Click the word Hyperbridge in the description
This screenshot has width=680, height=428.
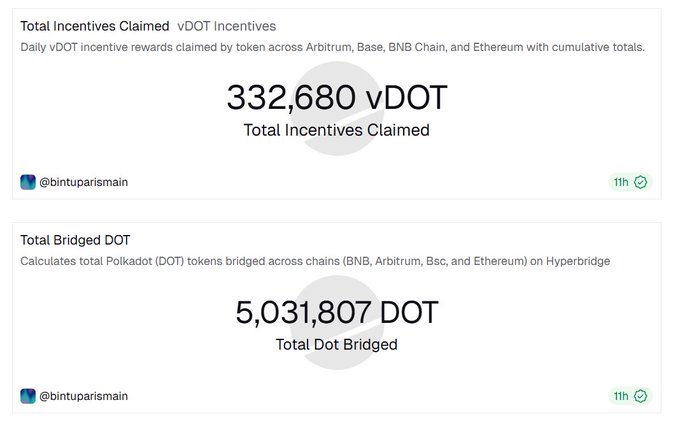574,261
